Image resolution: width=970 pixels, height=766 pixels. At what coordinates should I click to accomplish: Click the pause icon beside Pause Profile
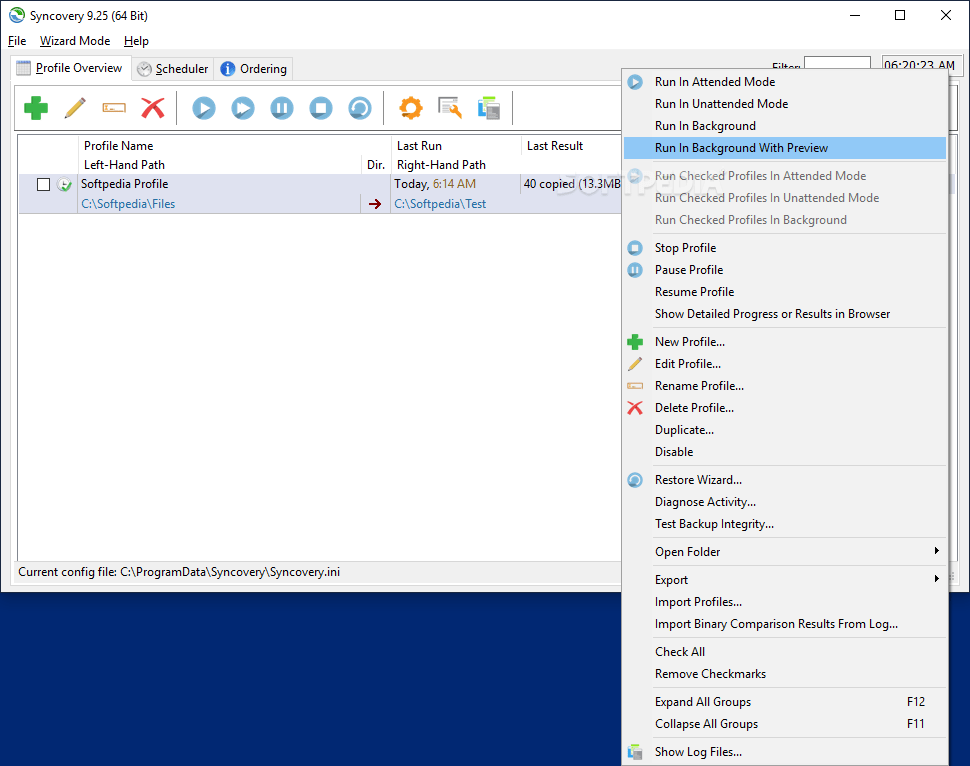(x=635, y=270)
